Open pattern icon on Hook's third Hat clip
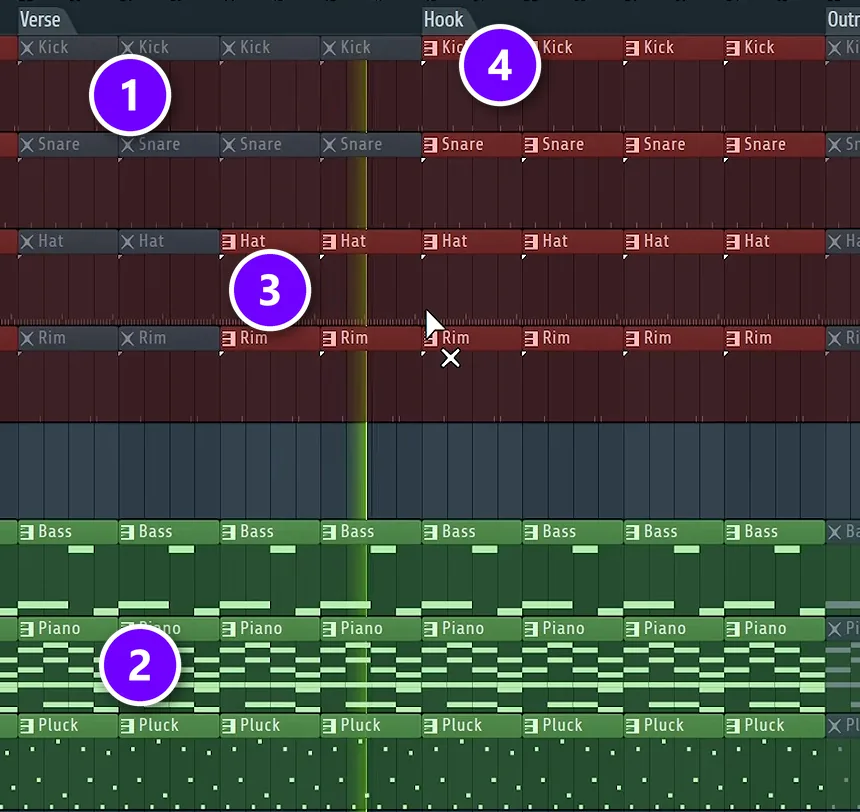Image resolution: width=860 pixels, height=812 pixels. click(x=632, y=242)
